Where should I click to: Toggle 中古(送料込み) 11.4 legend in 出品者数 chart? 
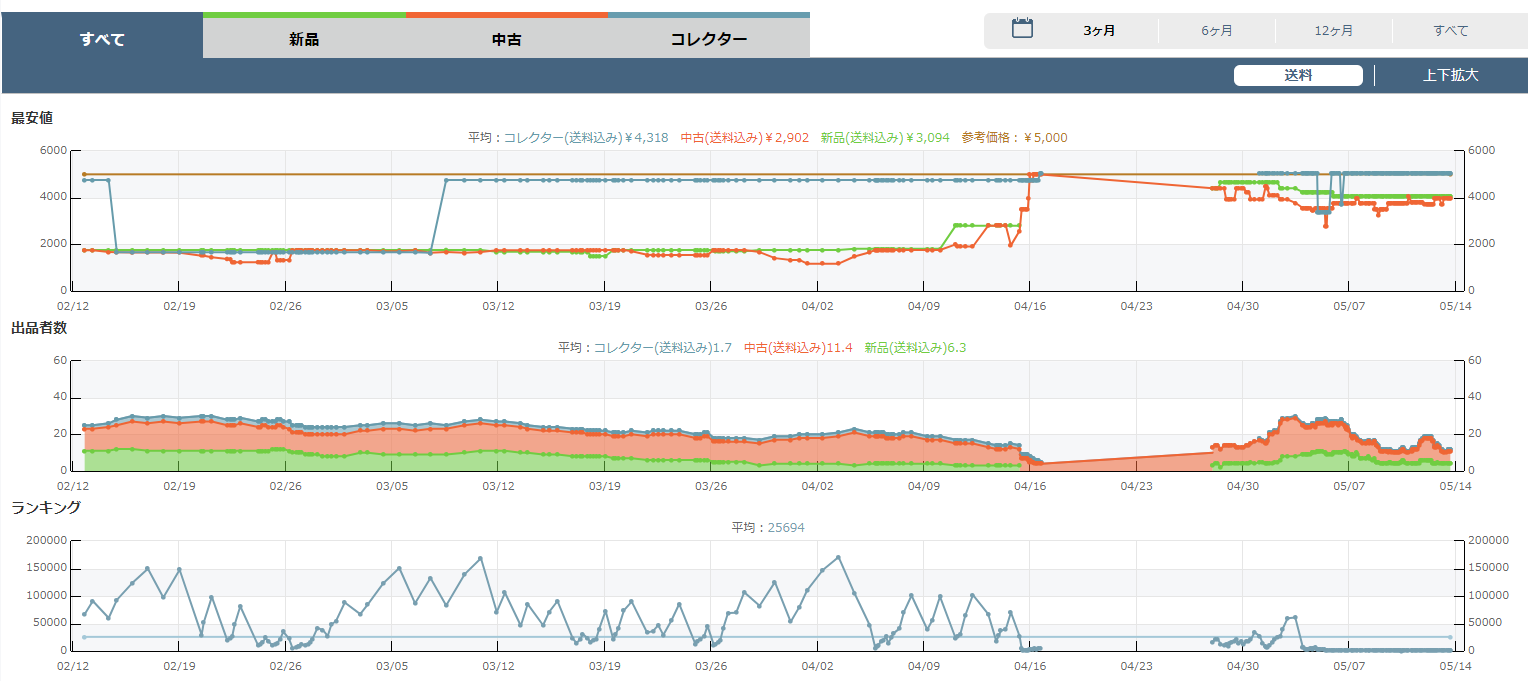798,348
